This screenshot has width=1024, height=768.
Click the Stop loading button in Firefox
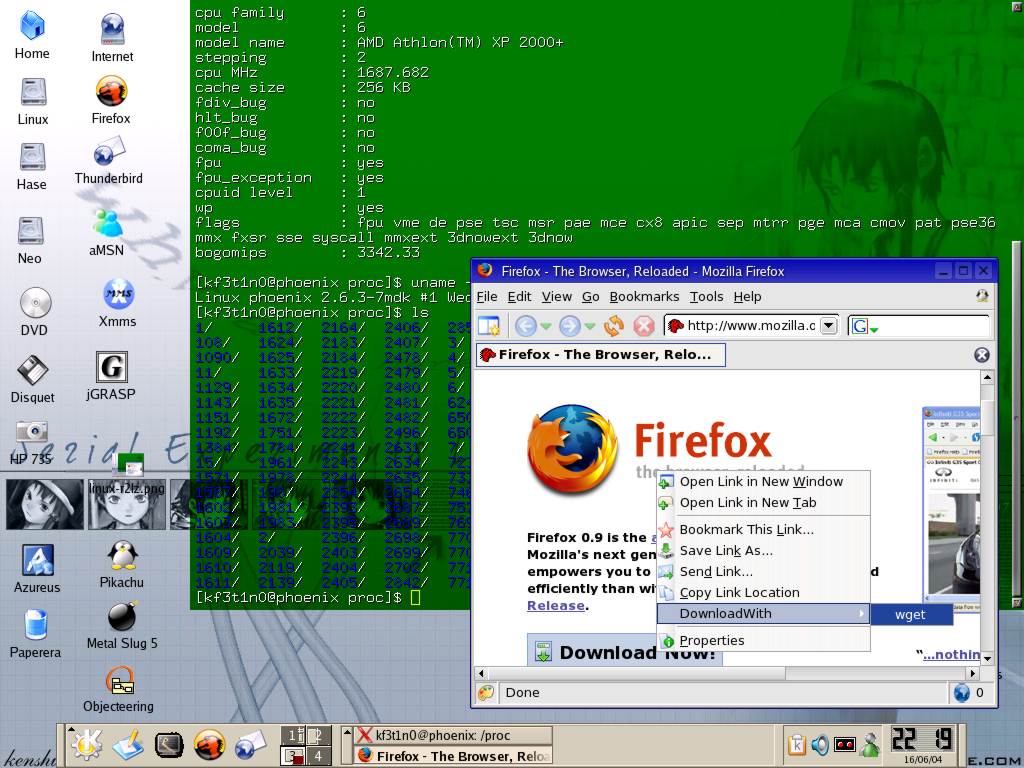click(644, 325)
